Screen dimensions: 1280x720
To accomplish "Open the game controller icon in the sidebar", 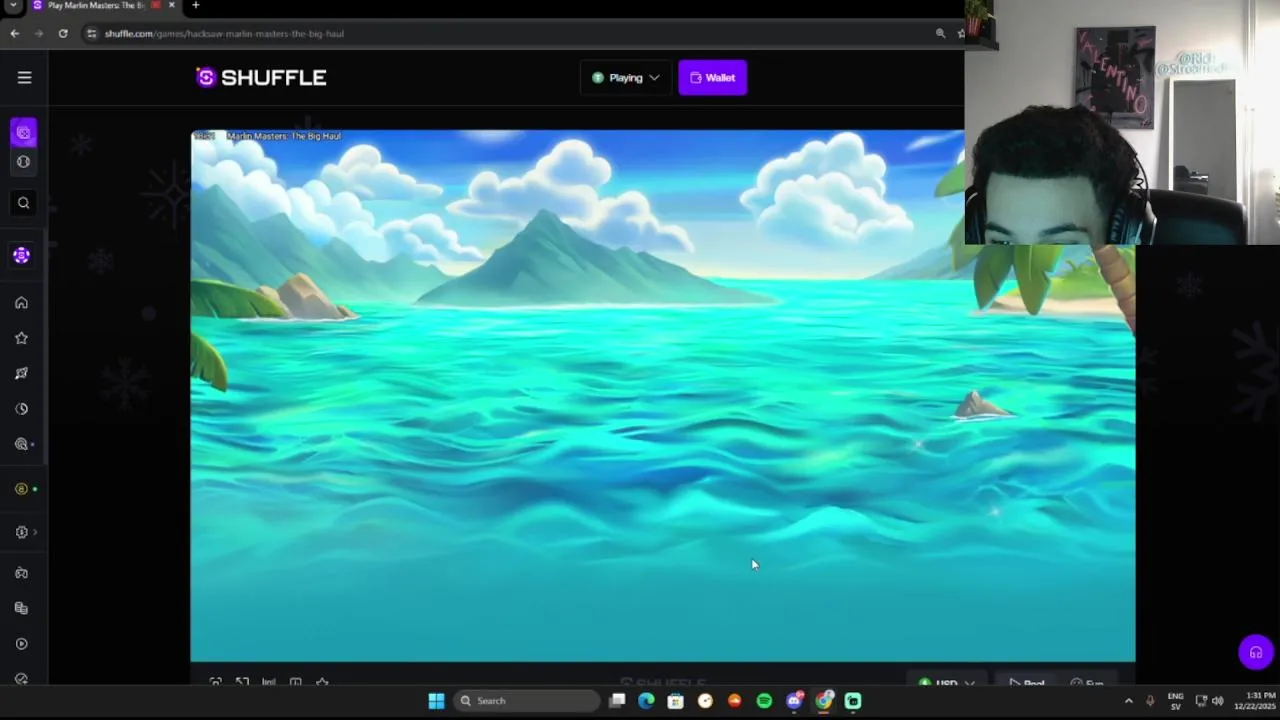I will tap(21, 573).
